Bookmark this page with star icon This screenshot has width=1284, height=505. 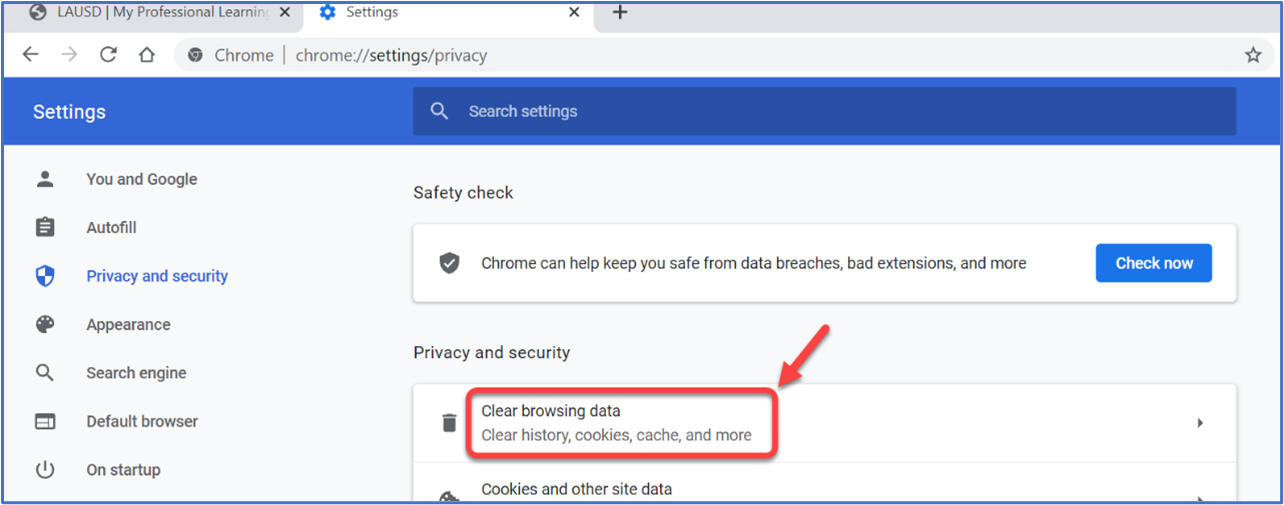click(x=1253, y=55)
